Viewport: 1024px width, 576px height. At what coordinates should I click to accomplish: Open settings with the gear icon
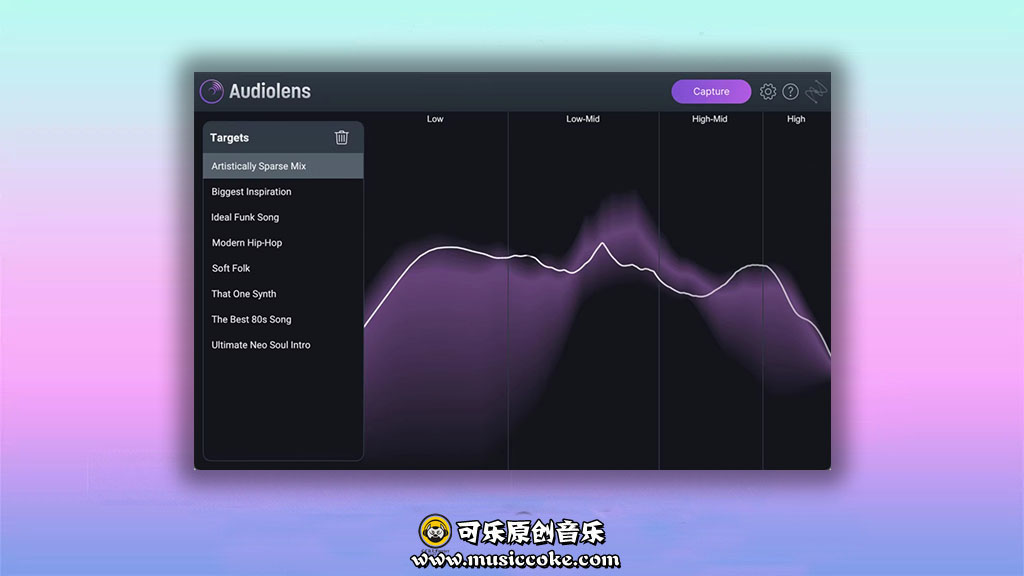(768, 91)
